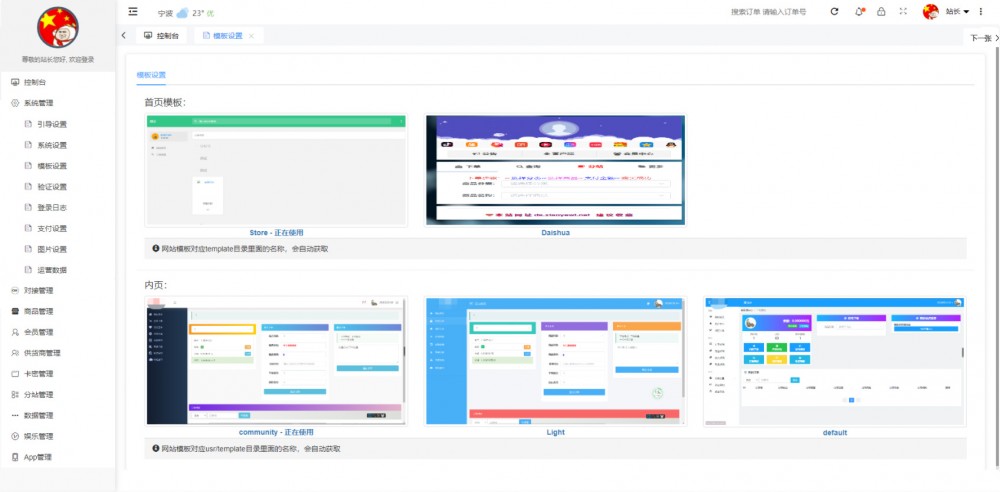Collapse the sidebar with the menu-fold icon
Viewport: 1000px width, 492px height.
[133, 12]
